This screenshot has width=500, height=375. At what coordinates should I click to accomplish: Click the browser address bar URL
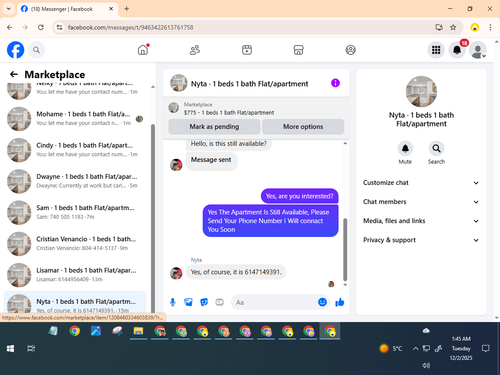[130, 27]
